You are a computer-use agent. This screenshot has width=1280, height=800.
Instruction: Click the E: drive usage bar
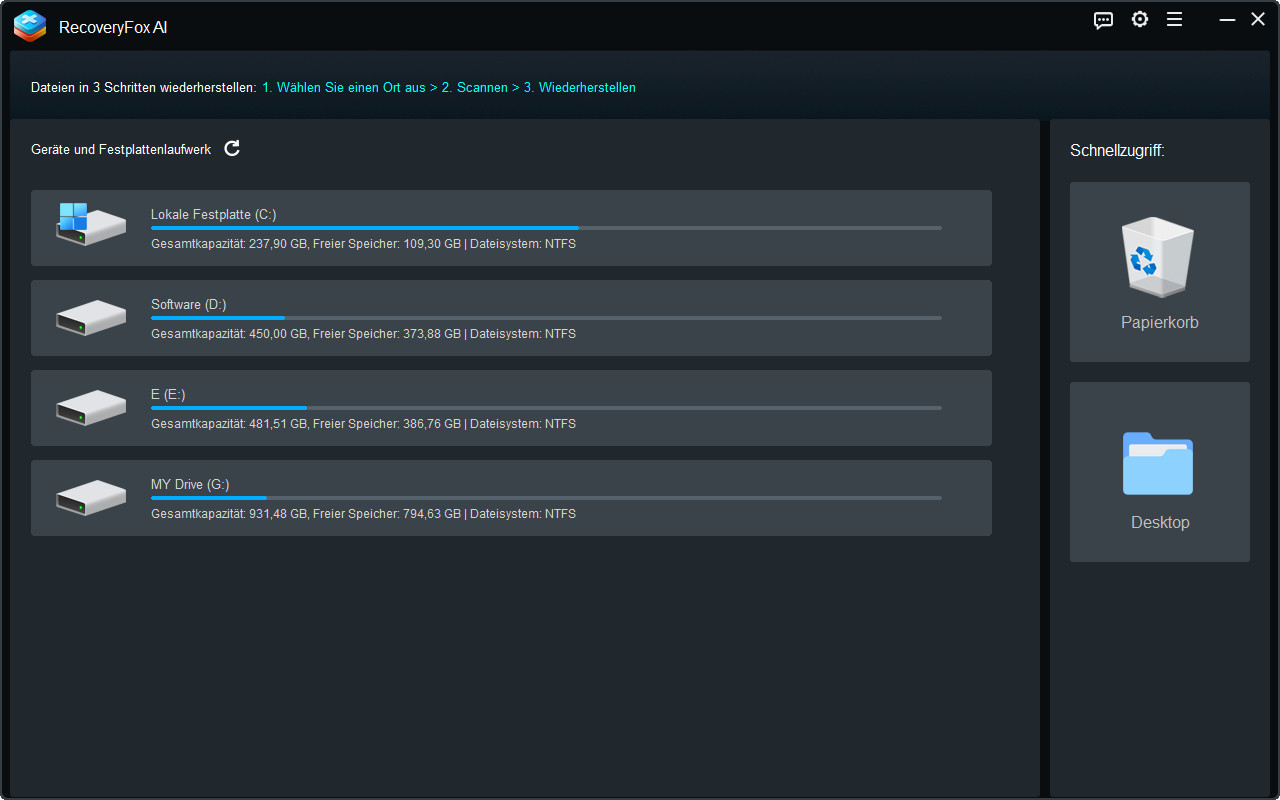click(x=546, y=408)
